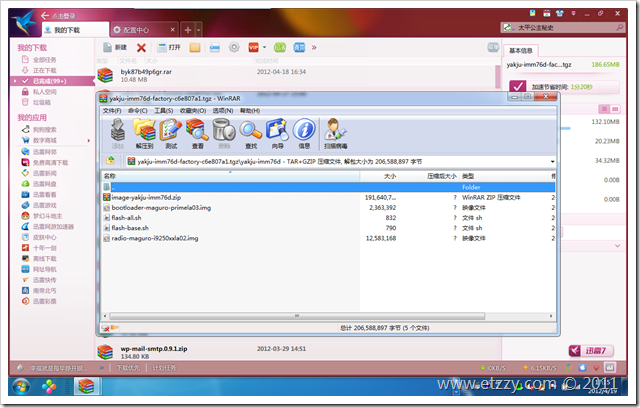This screenshot has height=408, width=640.
Task: Click the 查看 (View) WinRAR toolbar icon
Action: [x=197, y=133]
